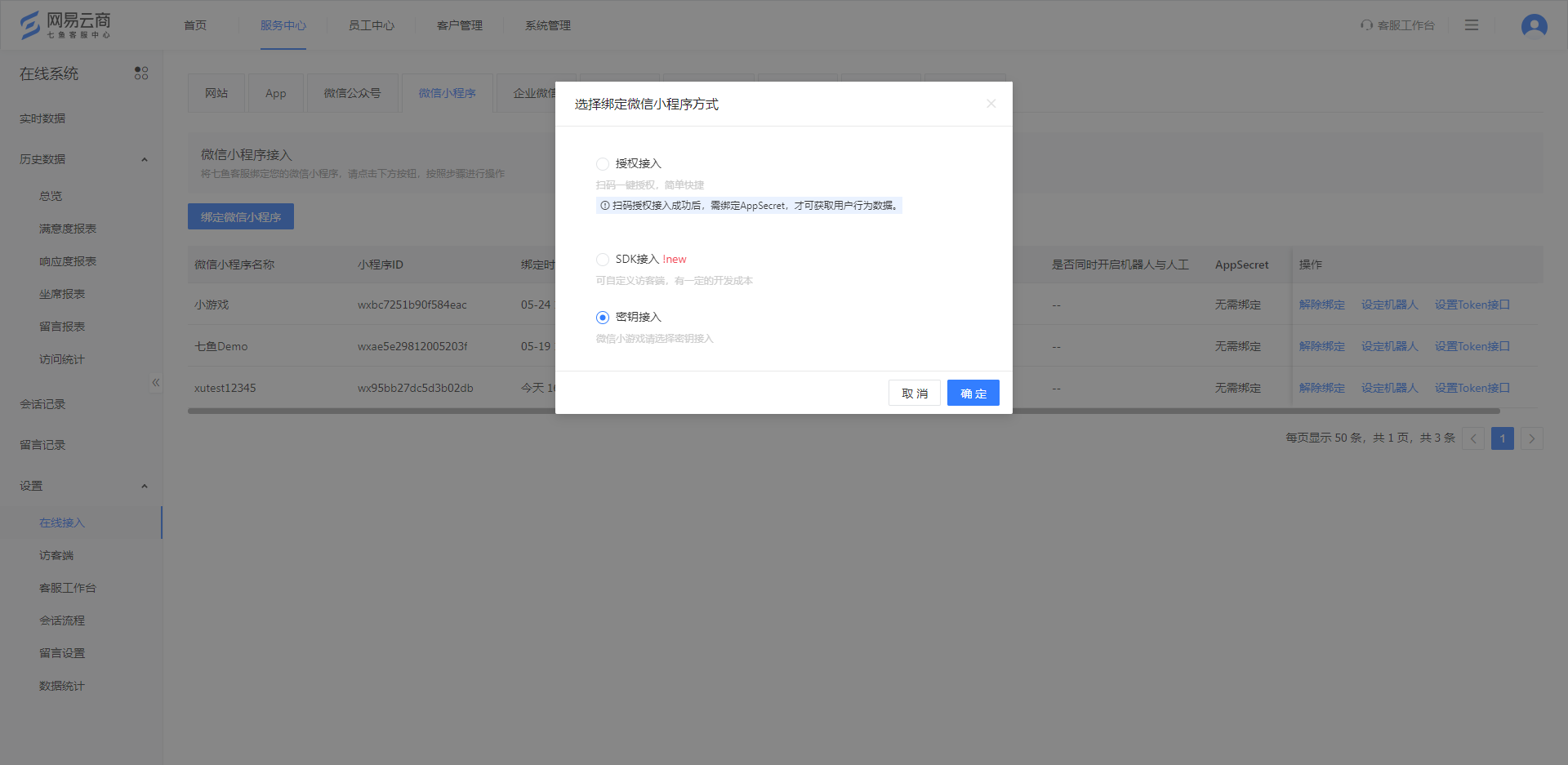The image size is (1568, 765).
Task: Open the hamburger menu icon in header
Action: tap(1472, 25)
